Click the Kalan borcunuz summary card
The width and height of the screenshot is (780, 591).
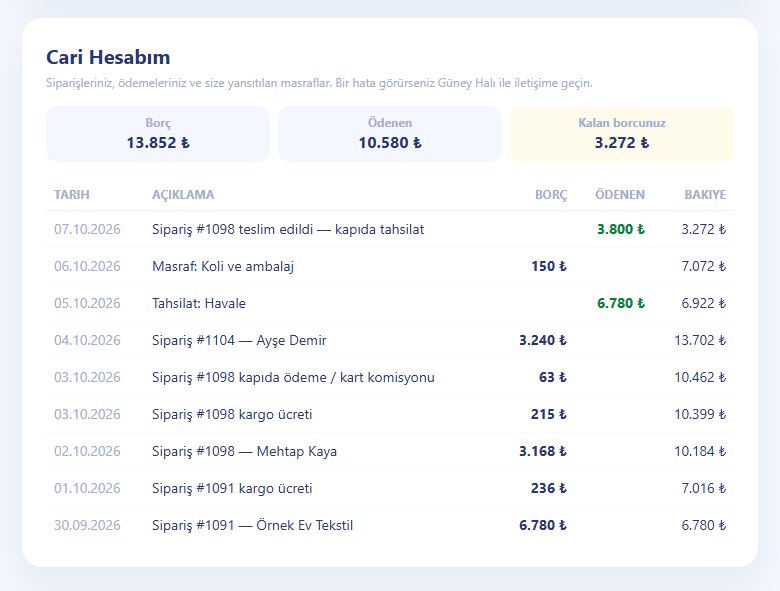coord(622,134)
